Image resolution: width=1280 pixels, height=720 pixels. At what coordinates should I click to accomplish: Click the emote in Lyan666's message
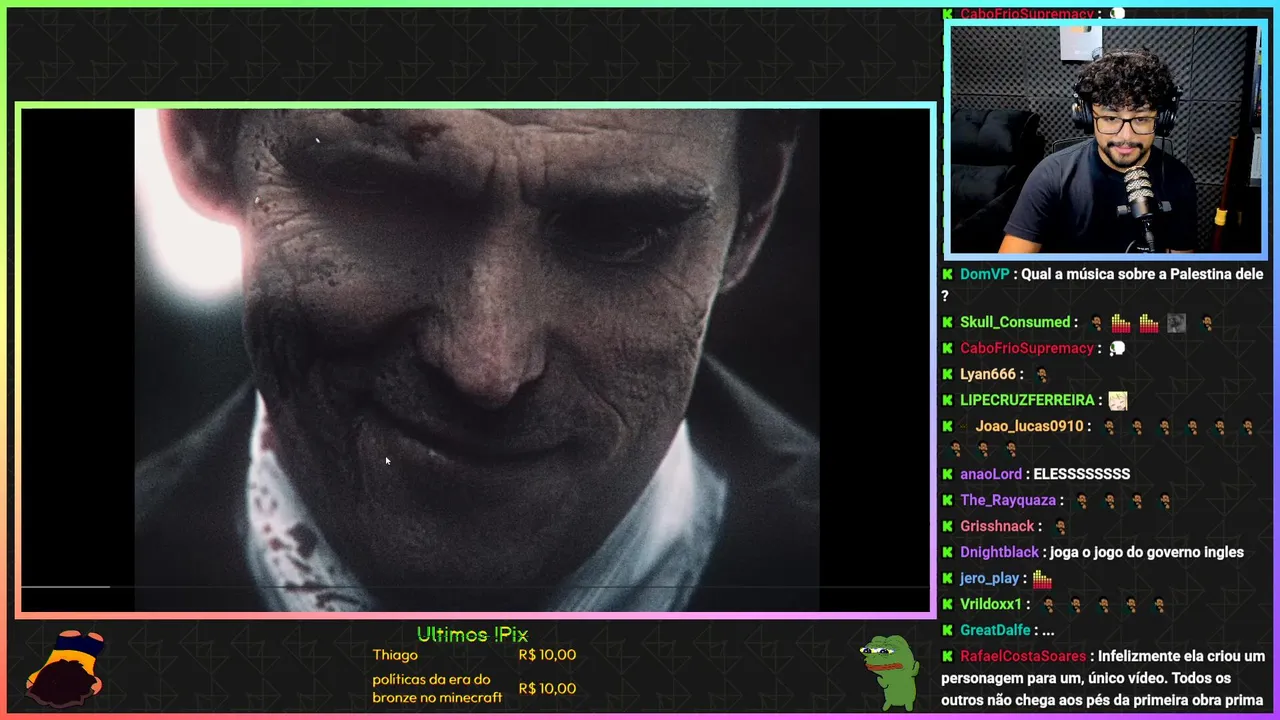(x=1041, y=375)
